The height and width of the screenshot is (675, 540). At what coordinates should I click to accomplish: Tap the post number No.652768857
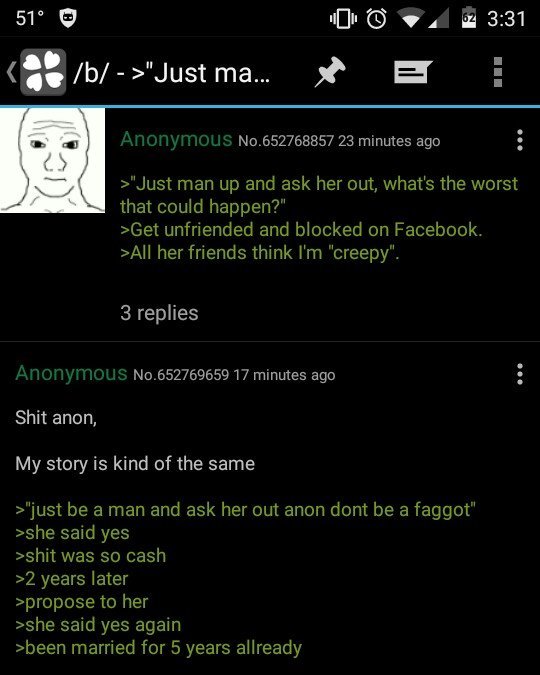[286, 141]
